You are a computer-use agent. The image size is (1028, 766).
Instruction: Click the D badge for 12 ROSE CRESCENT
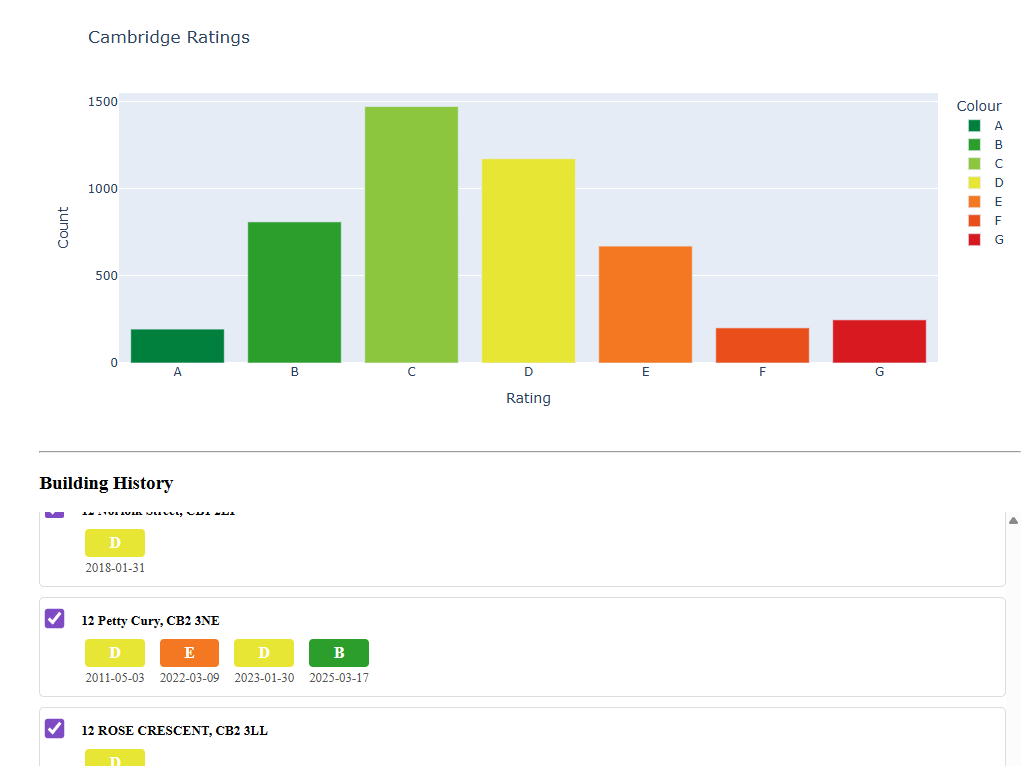[114, 758]
